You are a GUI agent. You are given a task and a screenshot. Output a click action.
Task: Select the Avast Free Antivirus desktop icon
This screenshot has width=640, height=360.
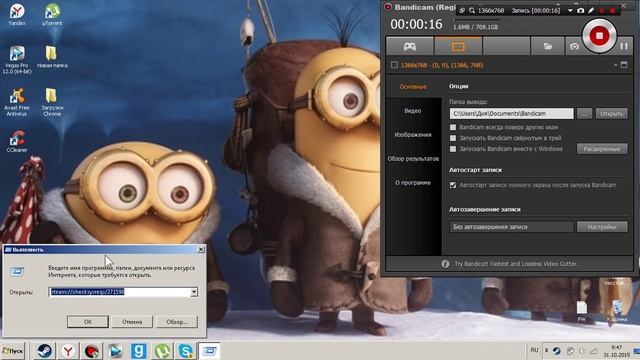coord(17,102)
